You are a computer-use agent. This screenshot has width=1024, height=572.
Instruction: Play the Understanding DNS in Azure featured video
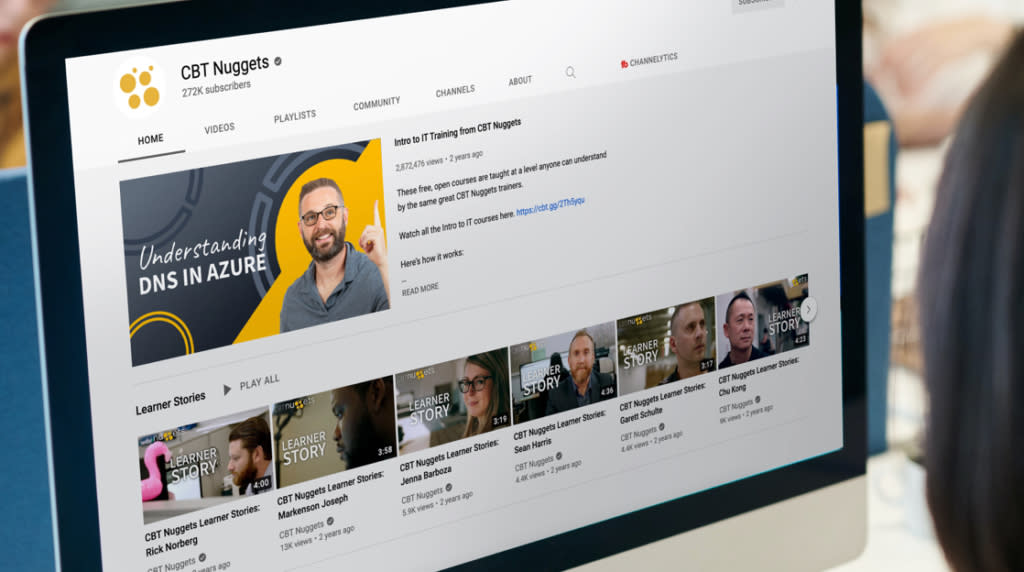pos(257,252)
